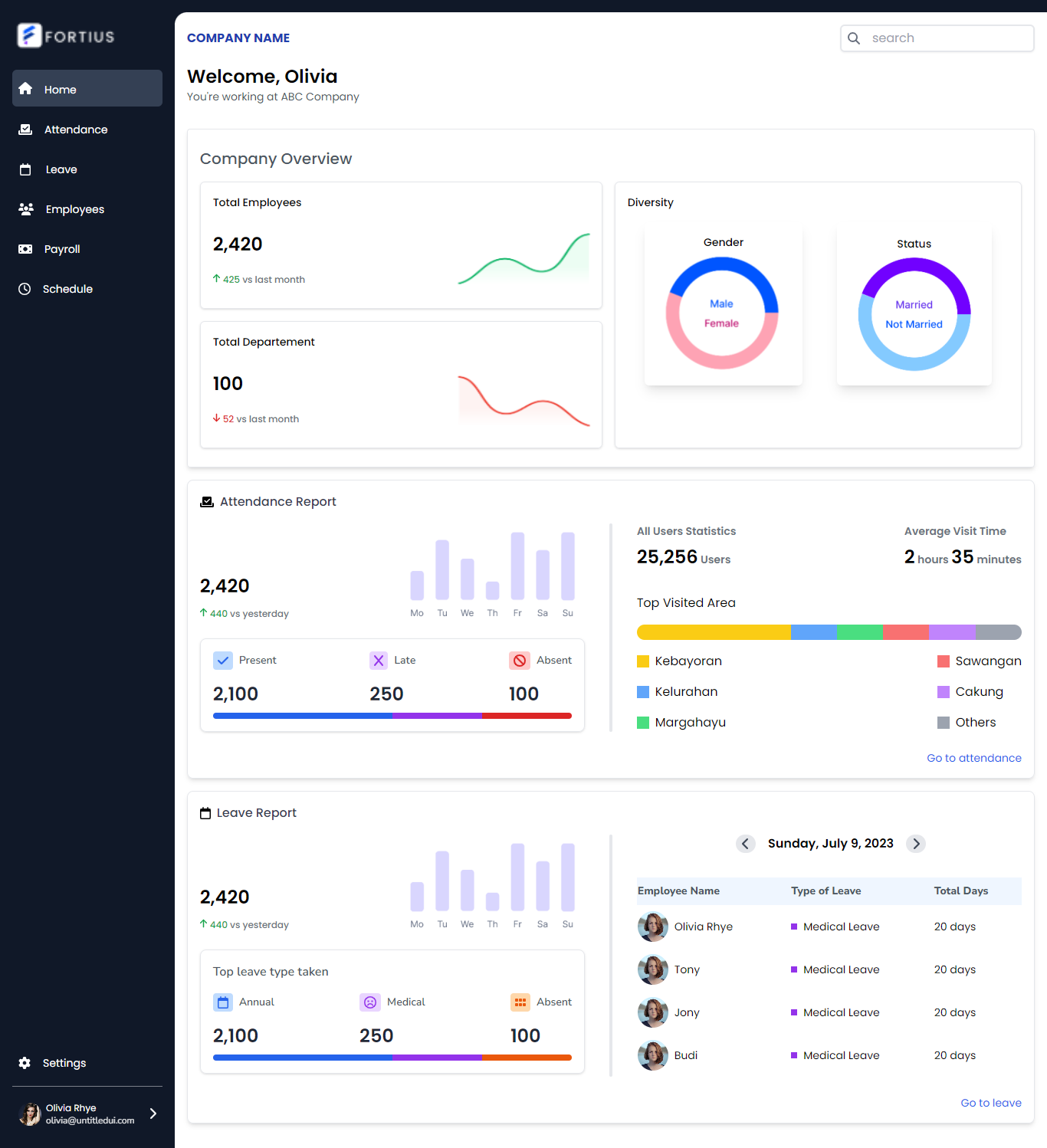Open the Attendance menu entry
Image resolution: width=1047 pixels, height=1148 pixels.
(75, 130)
